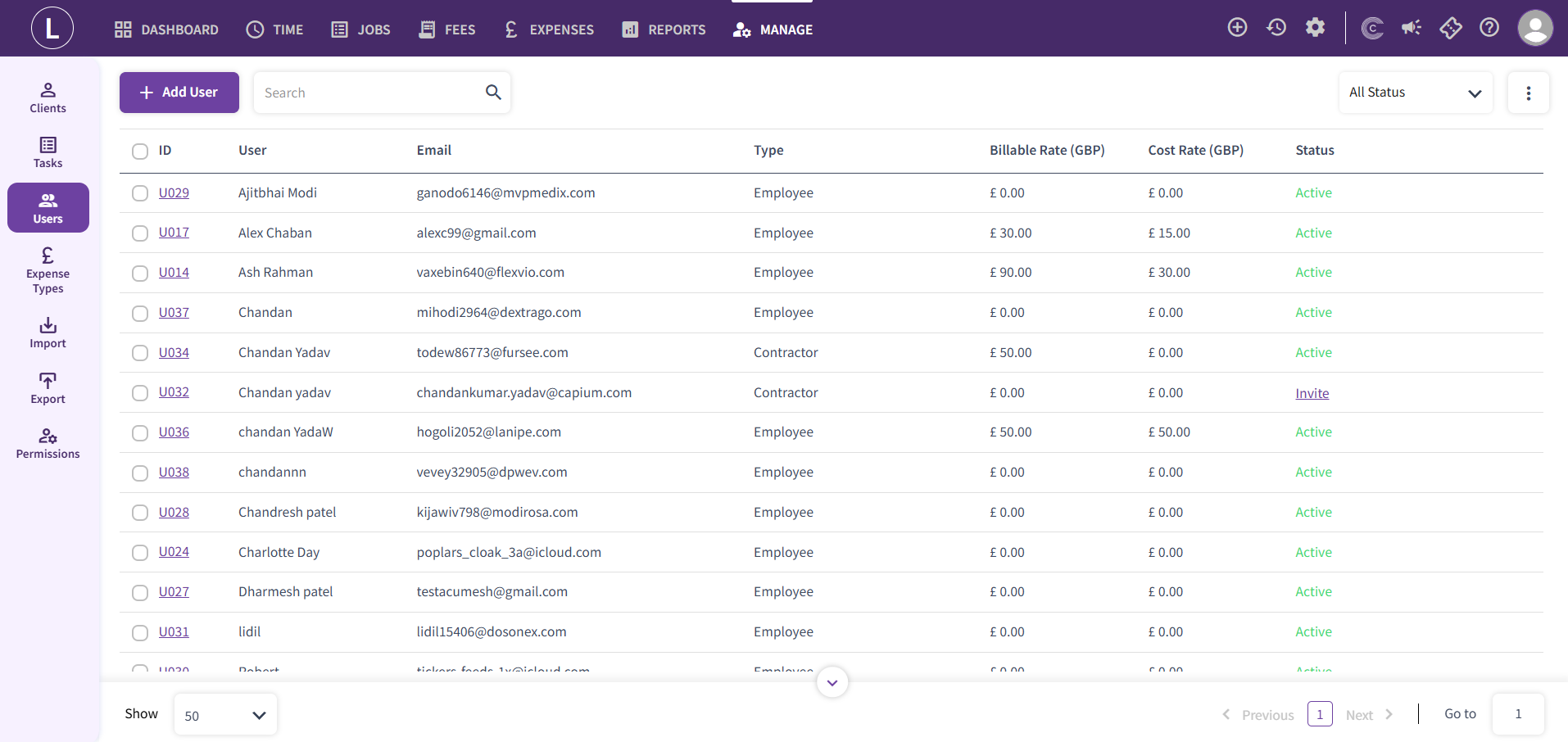The height and width of the screenshot is (742, 1568).
Task: Tick the checkbox for Charlotte Day
Action: point(140,553)
